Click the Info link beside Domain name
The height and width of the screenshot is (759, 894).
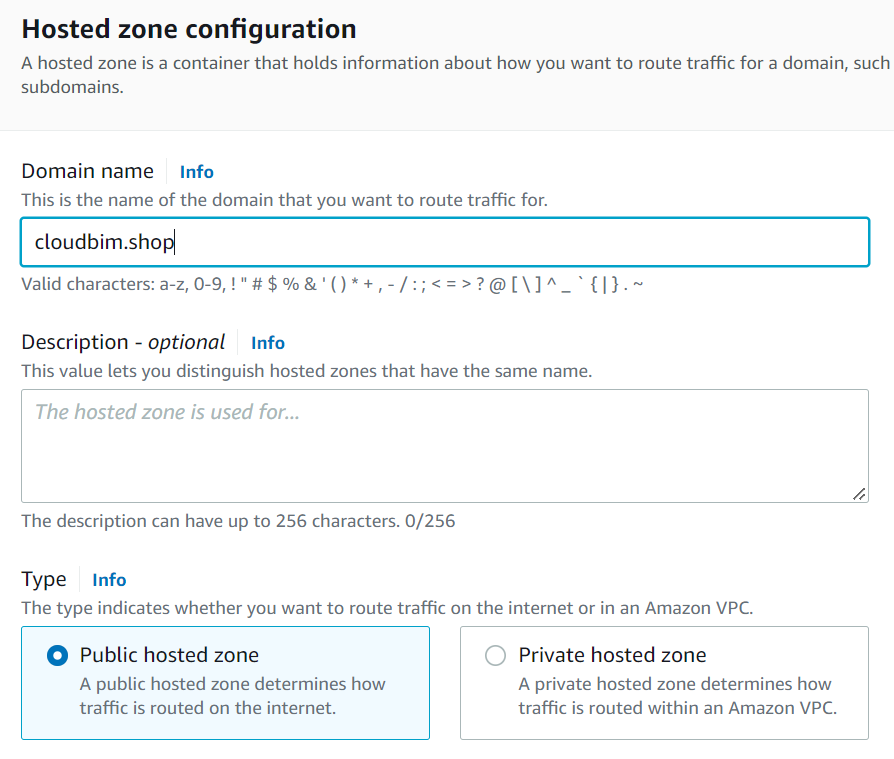[196, 172]
